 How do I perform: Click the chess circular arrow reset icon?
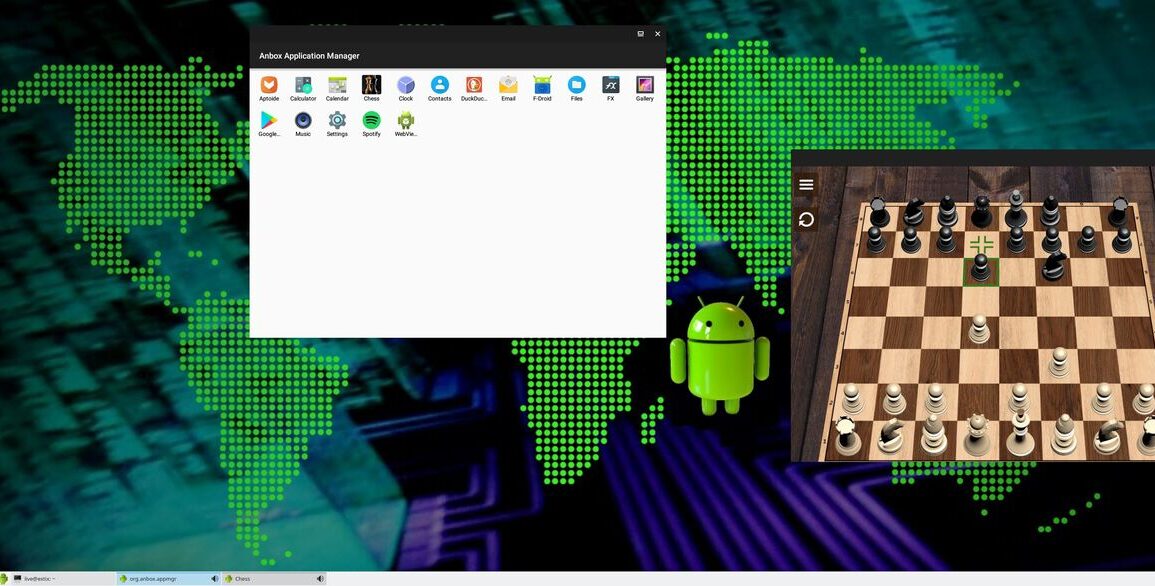[806, 220]
